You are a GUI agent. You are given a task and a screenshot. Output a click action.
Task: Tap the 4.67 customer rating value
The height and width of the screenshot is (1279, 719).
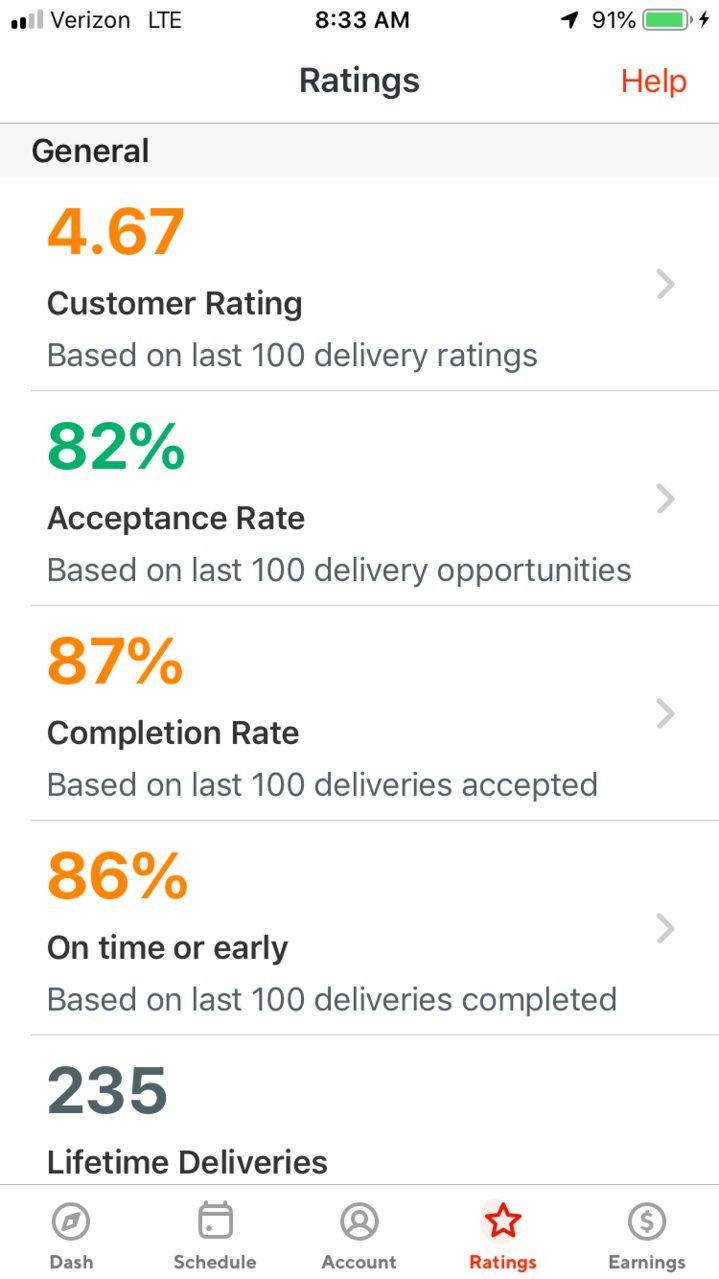116,231
